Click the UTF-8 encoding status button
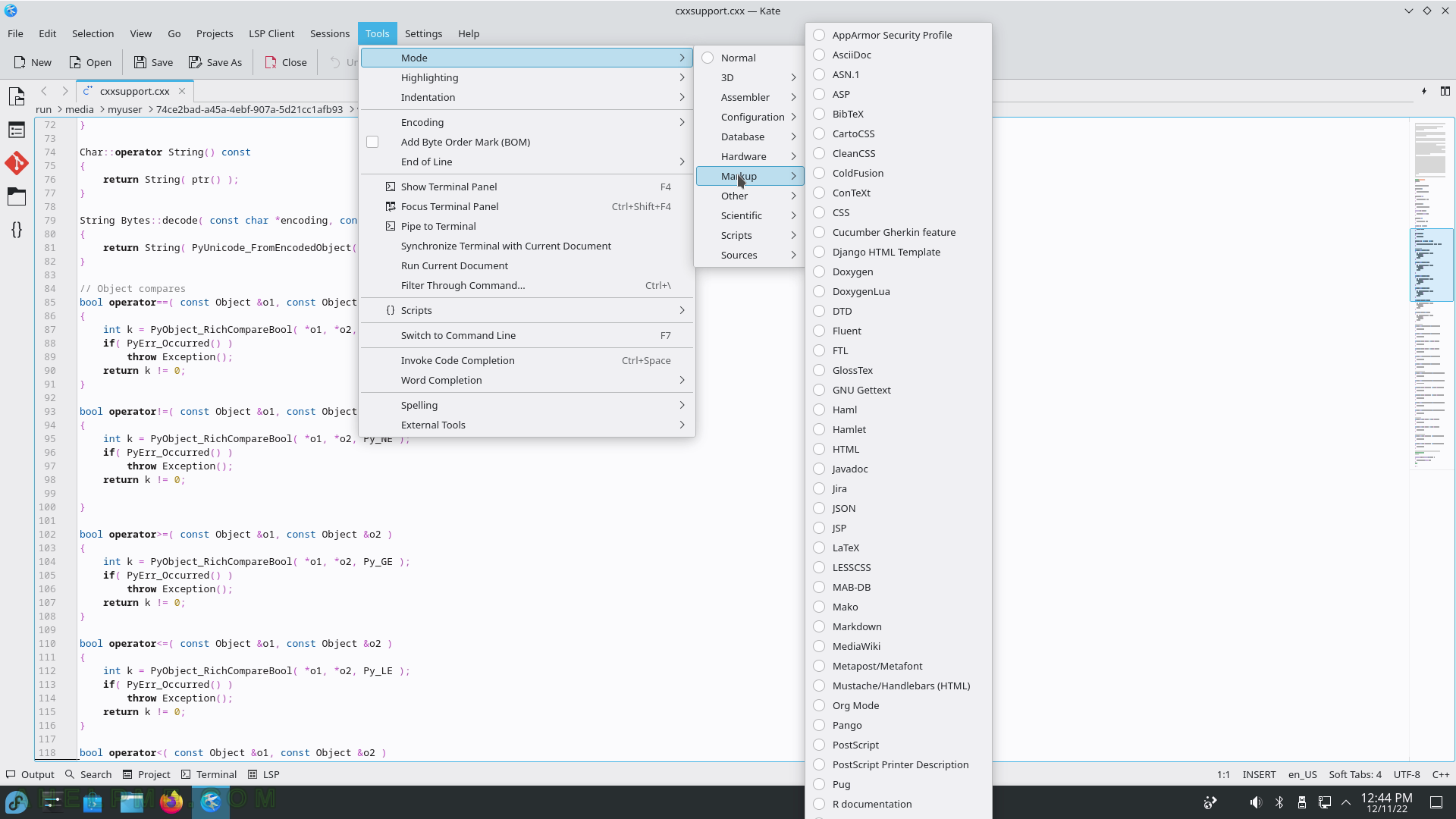 [1407, 774]
